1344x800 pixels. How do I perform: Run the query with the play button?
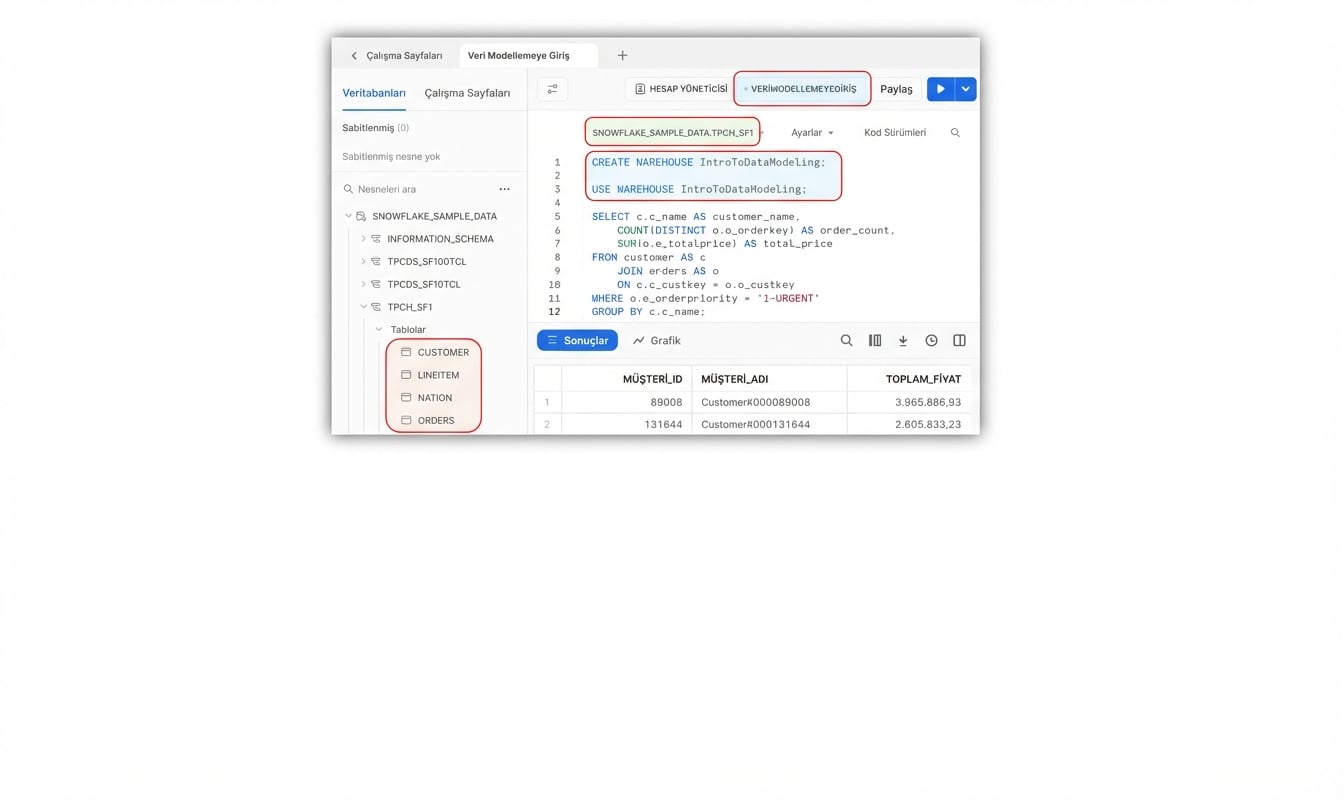(x=940, y=89)
